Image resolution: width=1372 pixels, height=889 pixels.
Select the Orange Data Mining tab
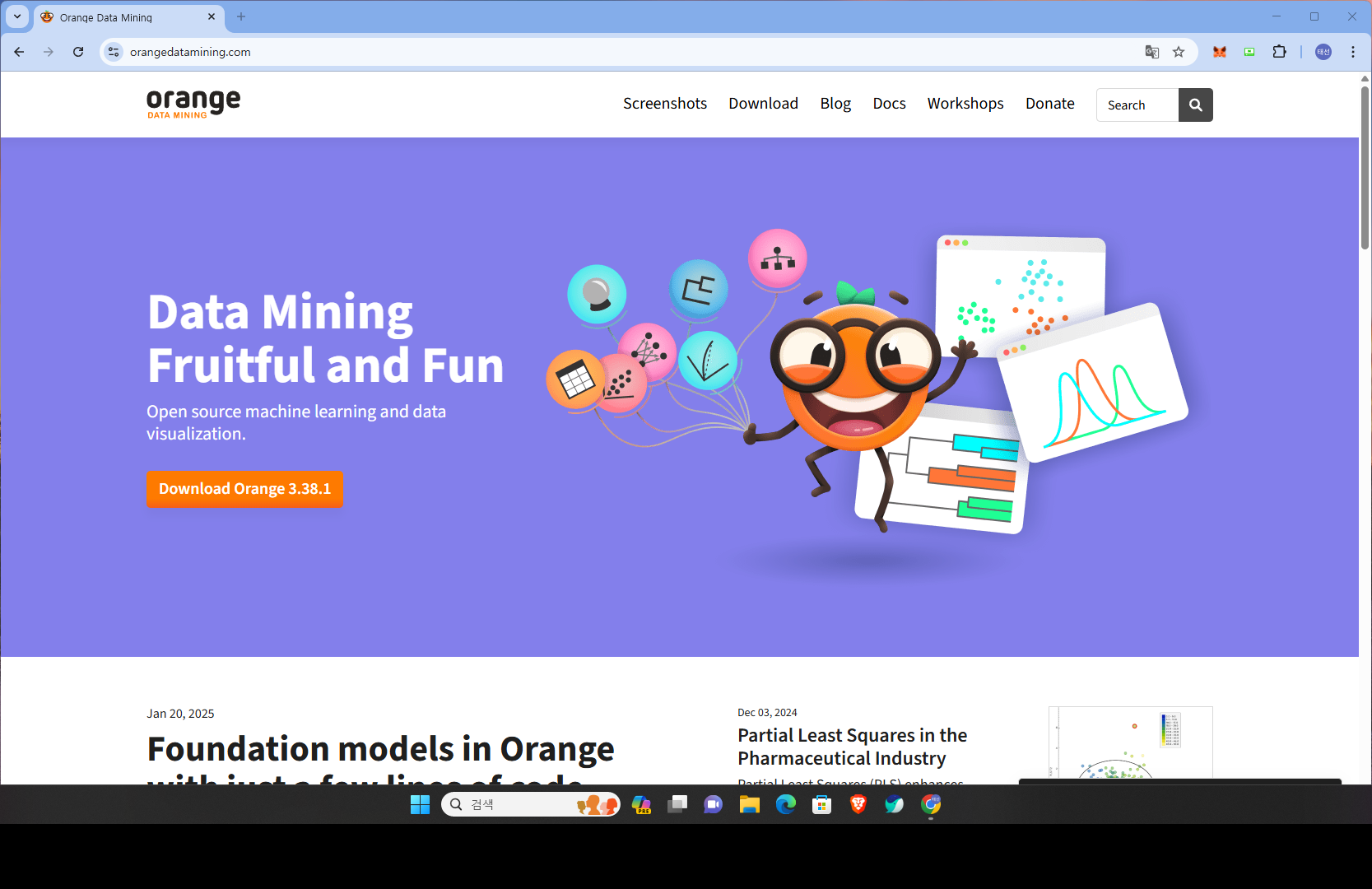128,17
